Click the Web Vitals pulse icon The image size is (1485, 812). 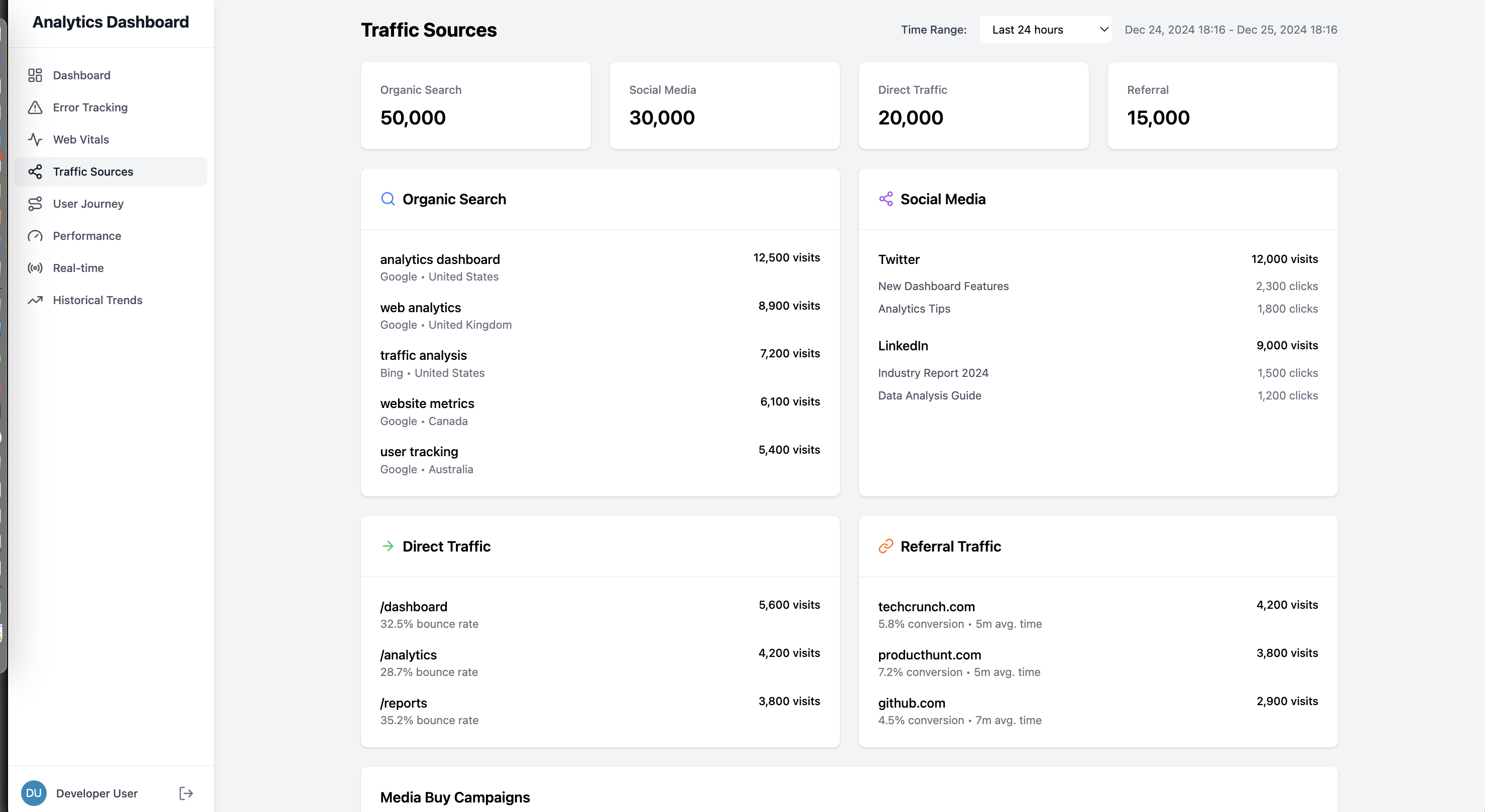(35, 140)
